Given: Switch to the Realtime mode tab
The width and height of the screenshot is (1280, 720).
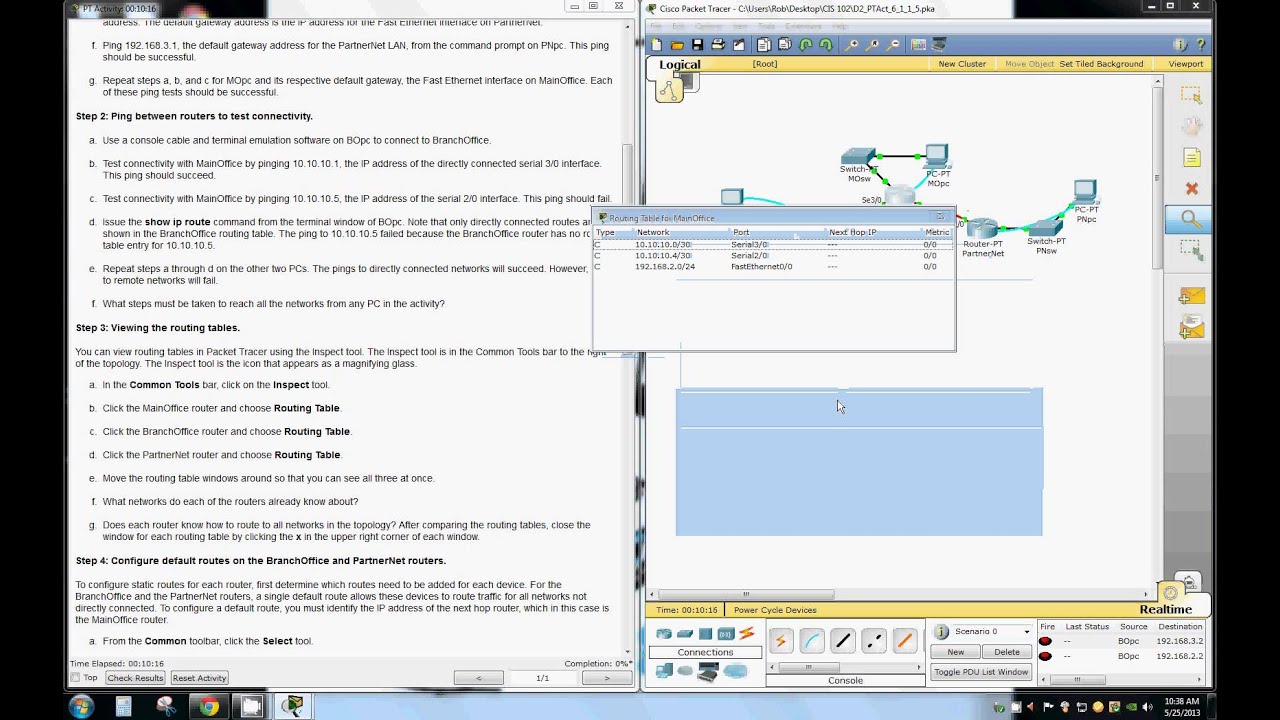Looking at the screenshot, I should [x=1165, y=609].
